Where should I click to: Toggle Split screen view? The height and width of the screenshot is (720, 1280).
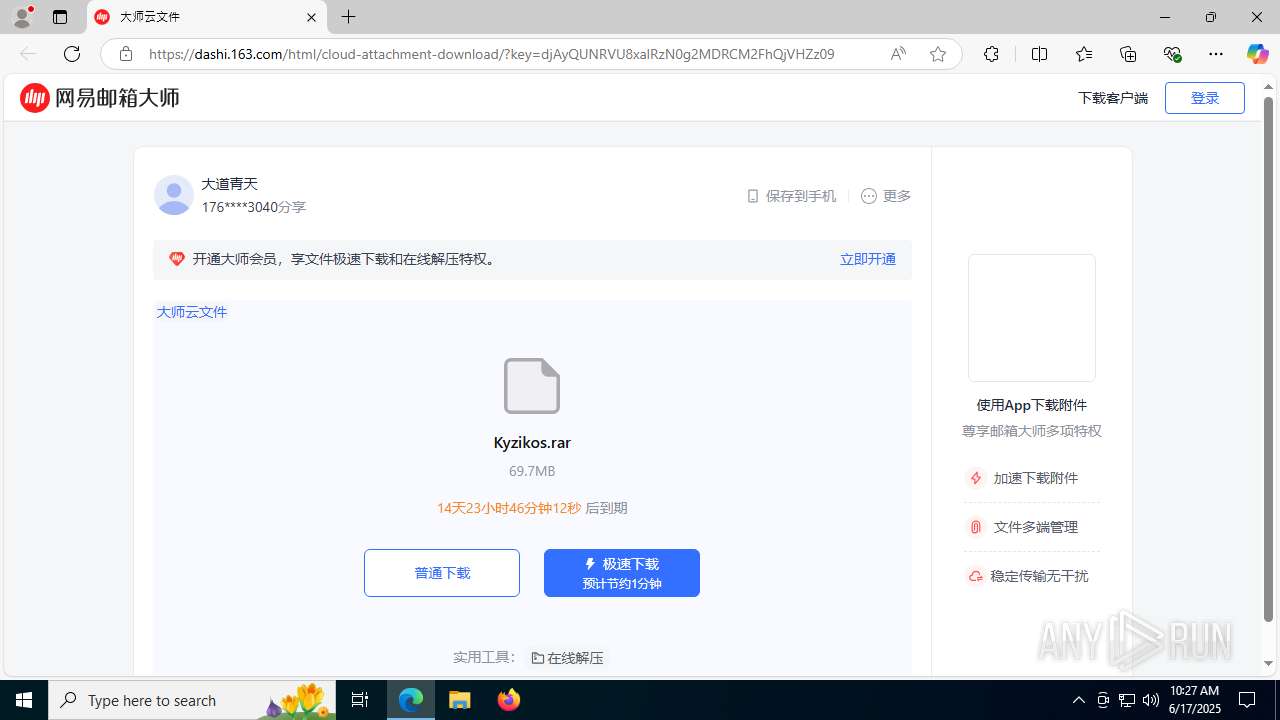point(1039,54)
